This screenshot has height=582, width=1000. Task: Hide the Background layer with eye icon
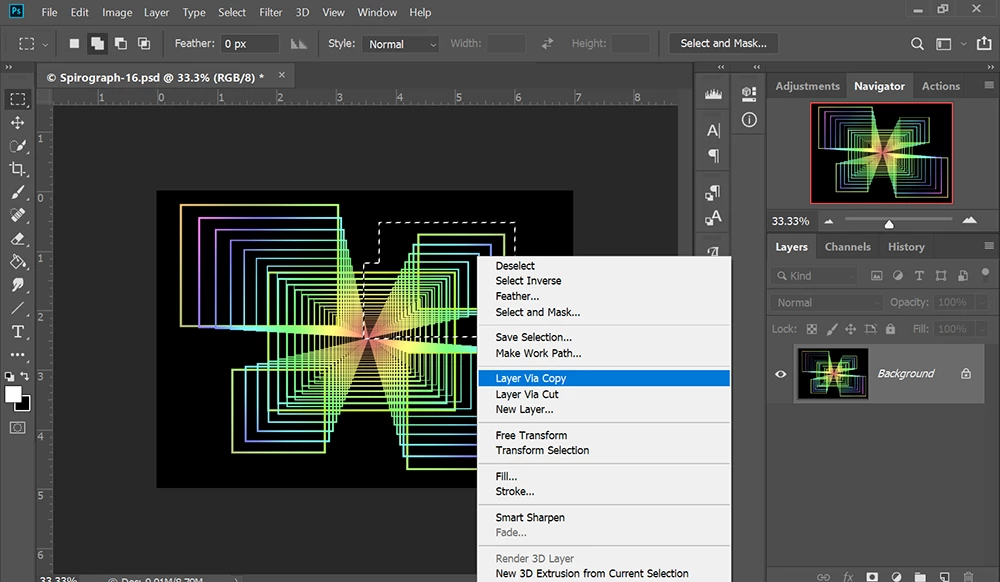(x=781, y=374)
